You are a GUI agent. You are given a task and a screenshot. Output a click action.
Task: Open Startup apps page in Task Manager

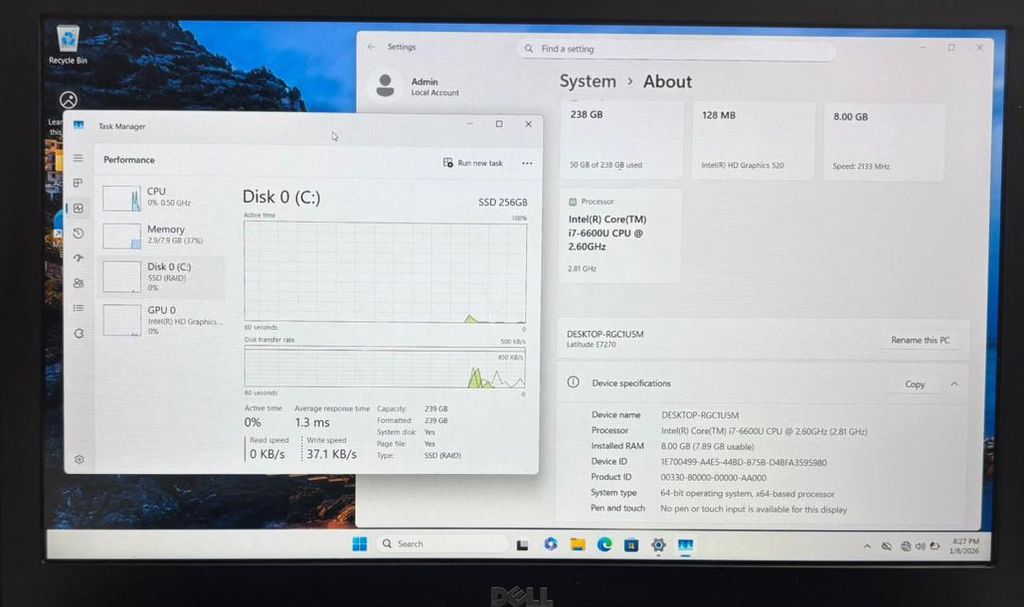pyautogui.click(x=78, y=258)
